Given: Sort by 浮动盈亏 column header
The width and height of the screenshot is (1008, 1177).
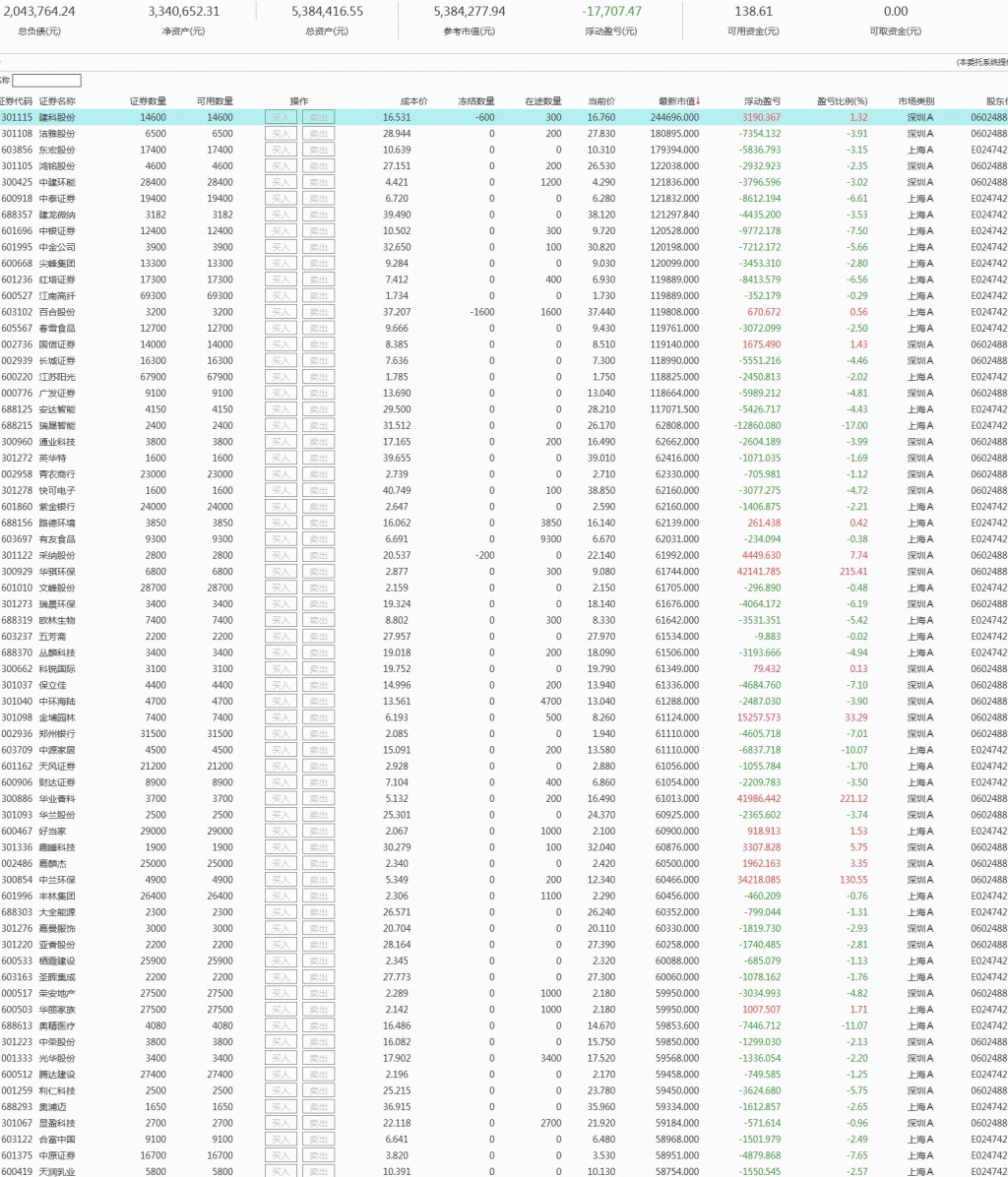Looking at the screenshot, I should (x=762, y=101).
